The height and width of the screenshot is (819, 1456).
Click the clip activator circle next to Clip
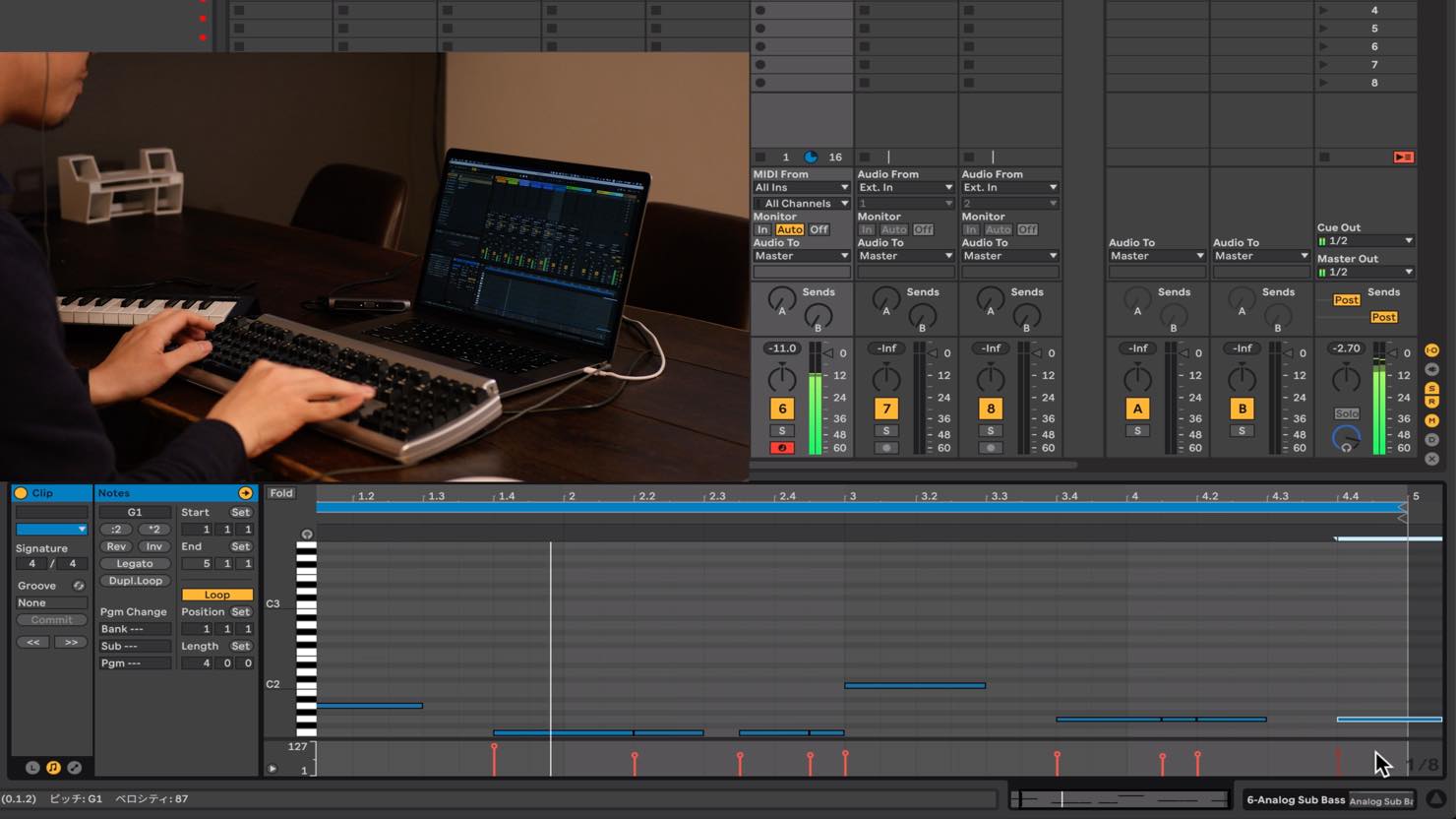coord(21,493)
